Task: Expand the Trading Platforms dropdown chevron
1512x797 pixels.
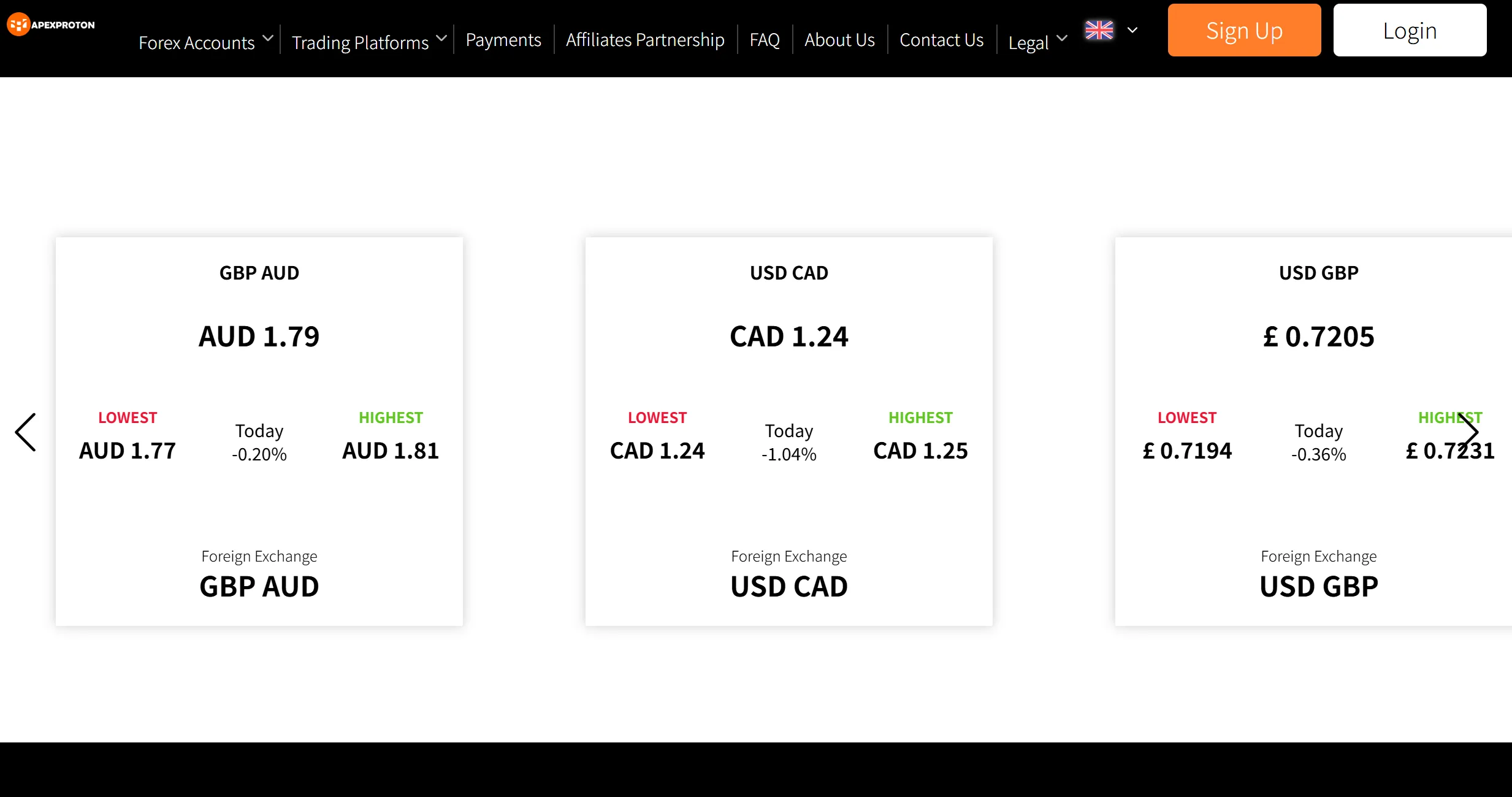Action: [x=441, y=38]
